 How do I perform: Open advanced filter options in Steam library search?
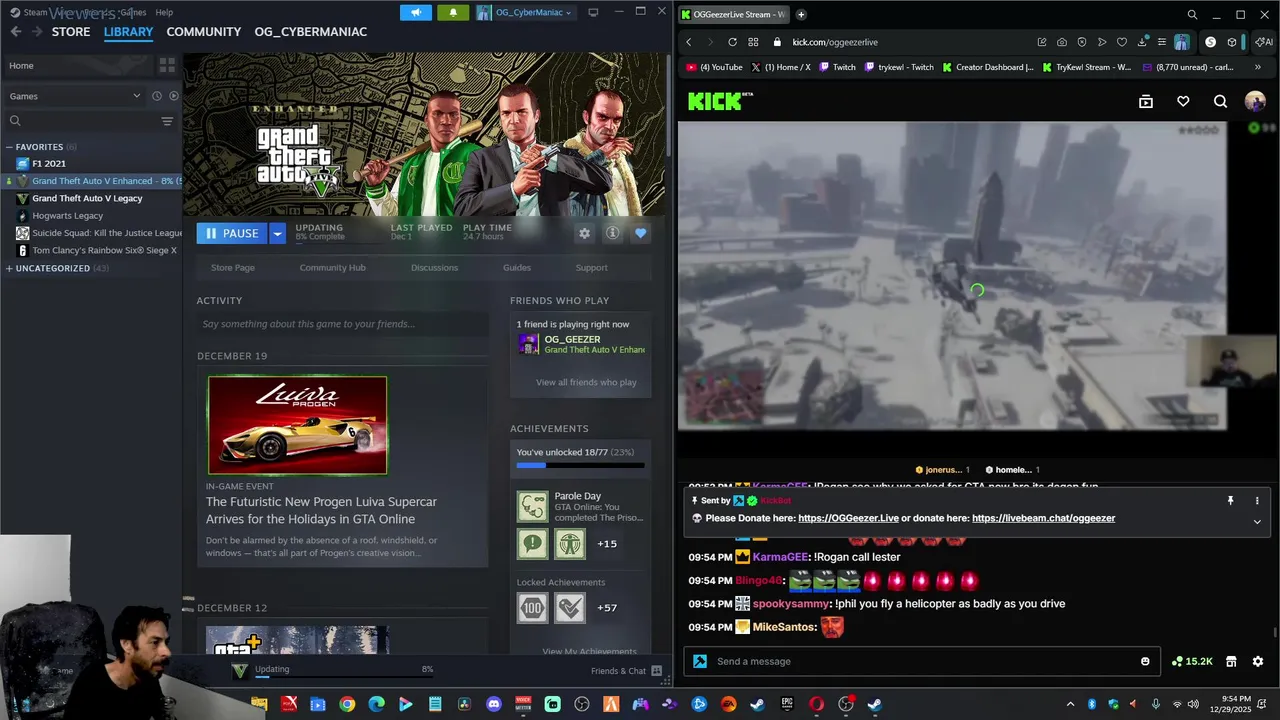tap(167, 121)
